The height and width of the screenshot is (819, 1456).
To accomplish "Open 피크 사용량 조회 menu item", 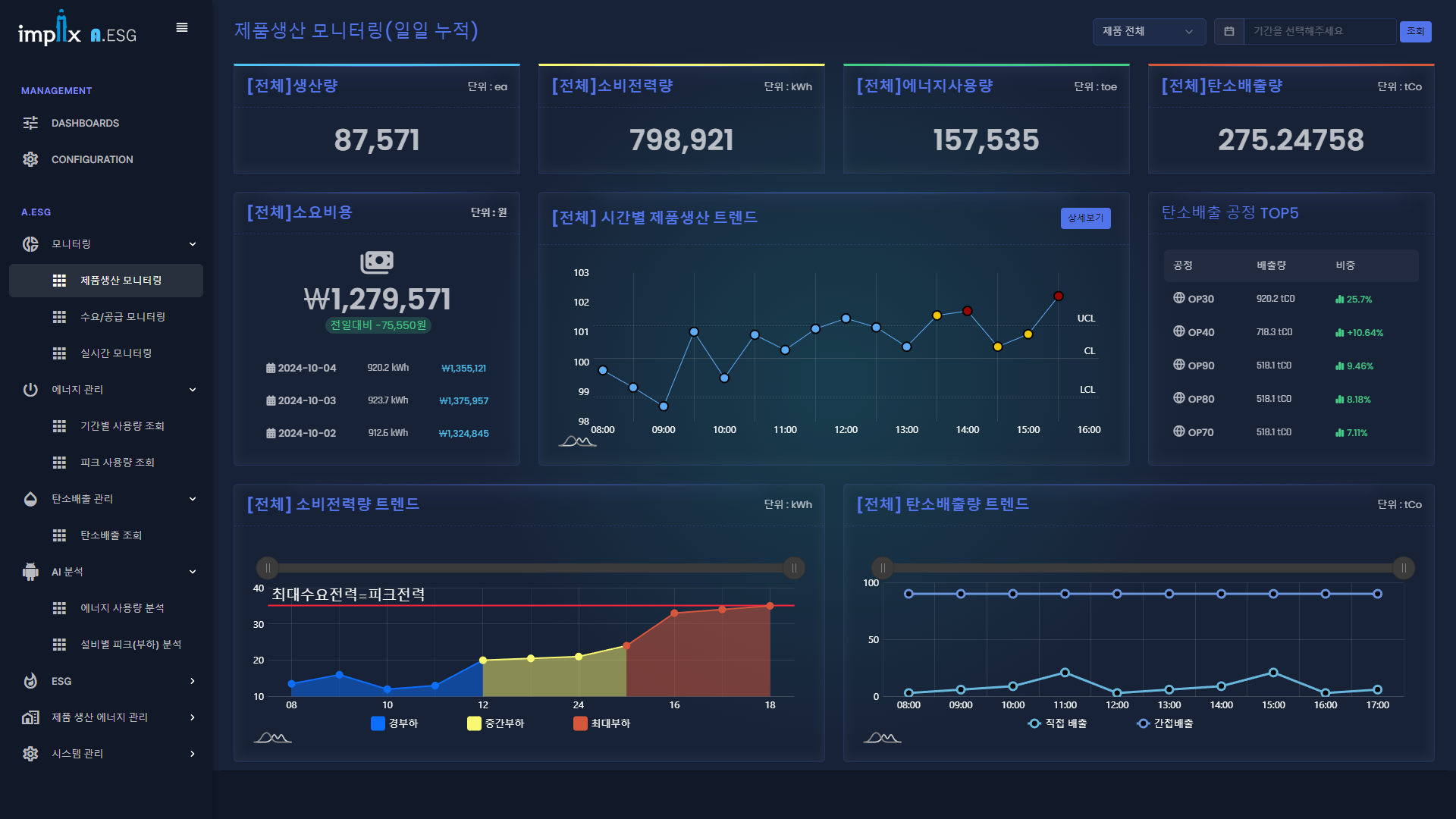I will (106, 463).
